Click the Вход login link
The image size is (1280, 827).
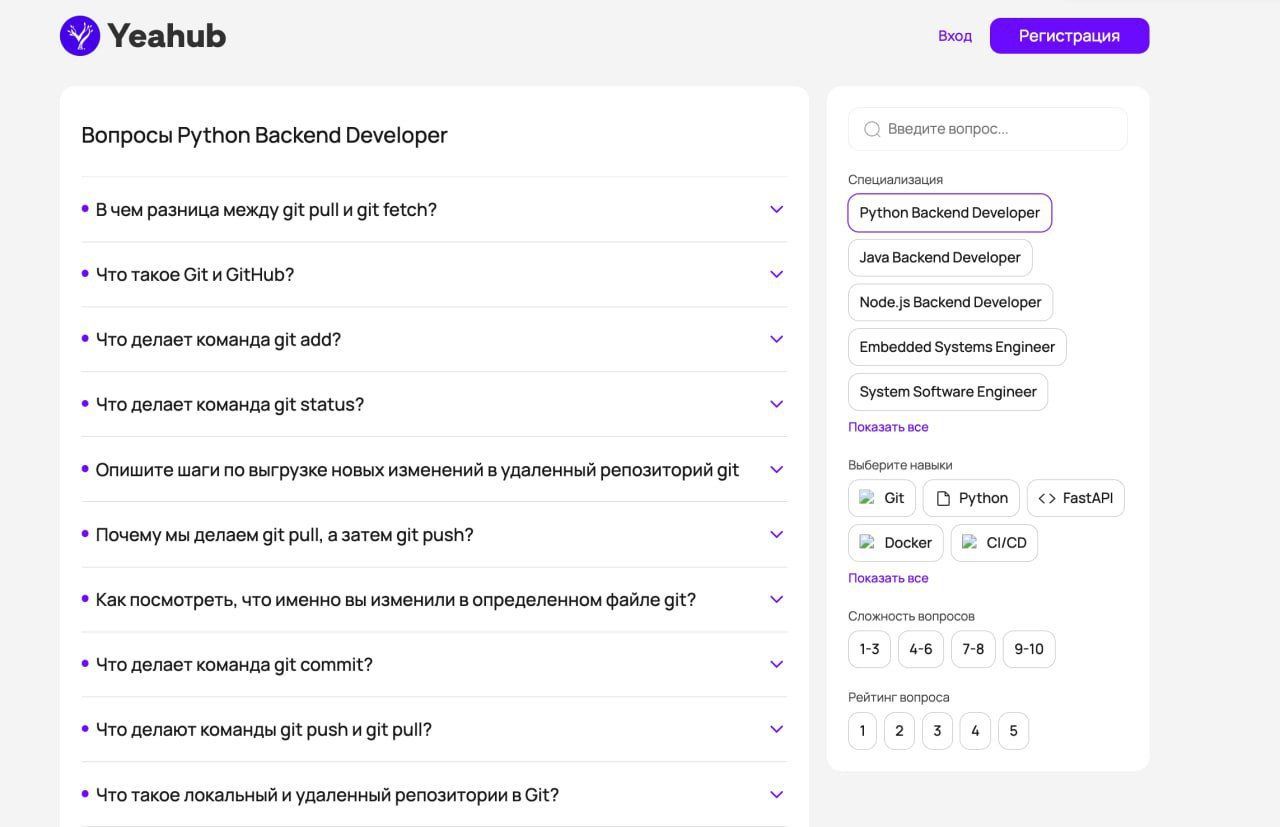tap(955, 36)
